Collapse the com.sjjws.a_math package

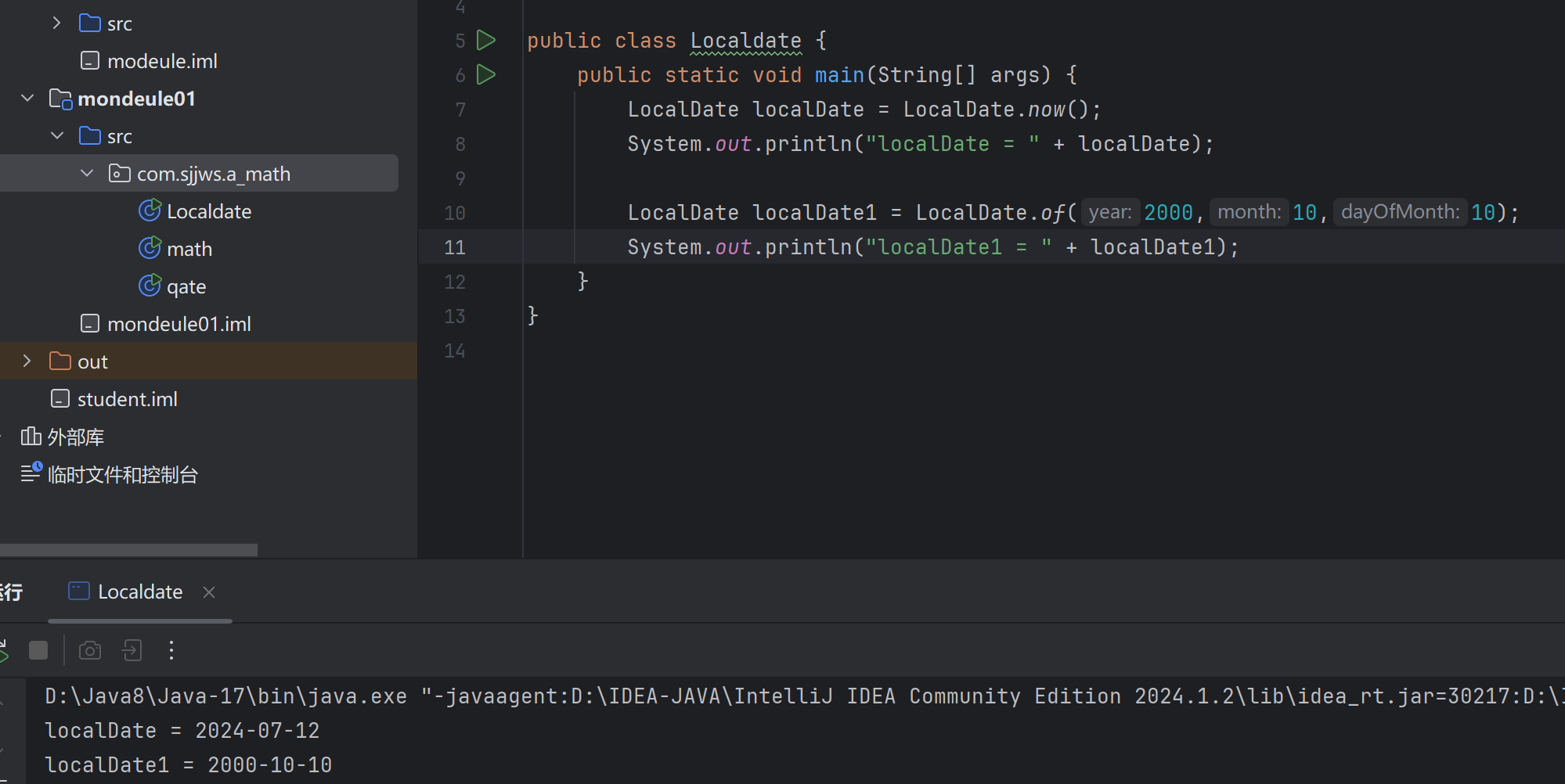click(x=87, y=173)
